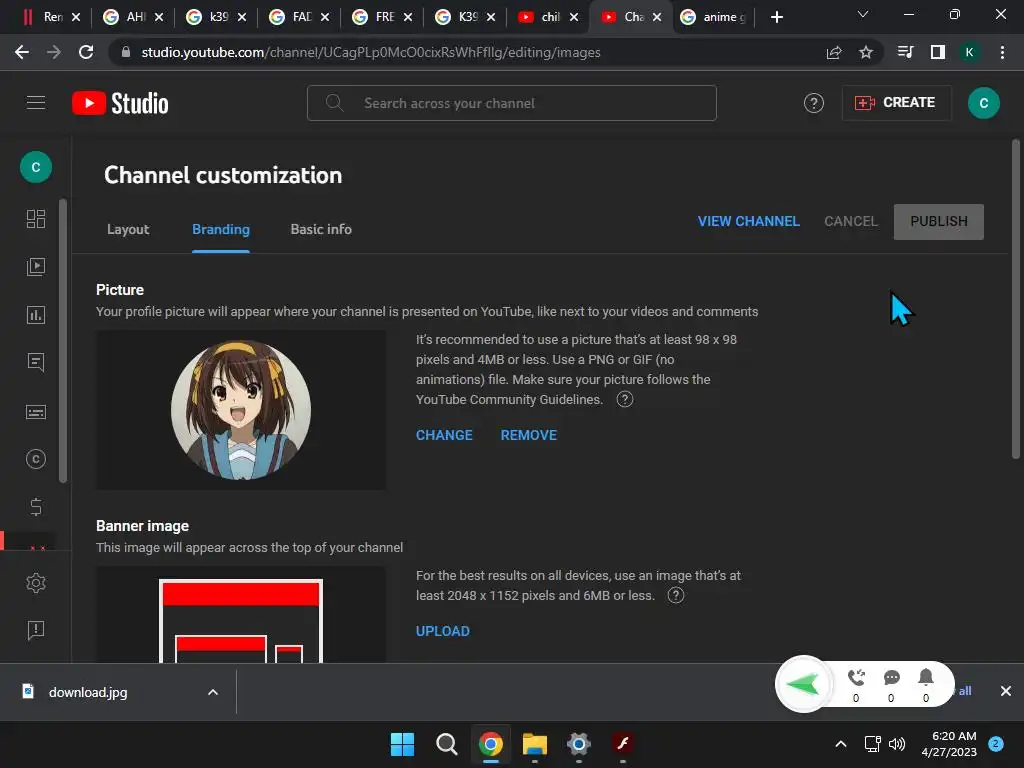1024x768 pixels.
Task: Click the YouTube Studio logo
Action: click(x=120, y=103)
